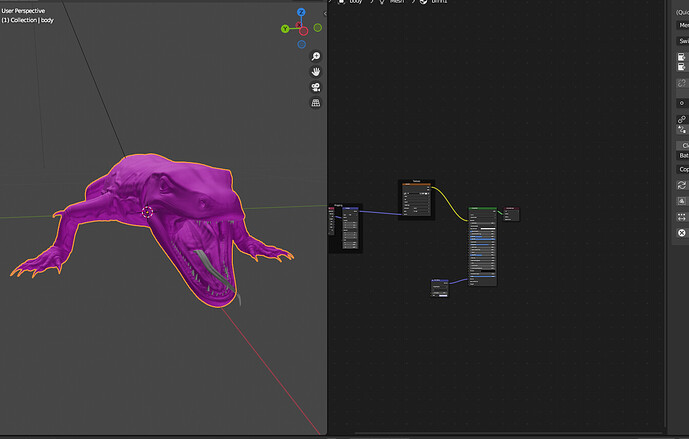Toggle the camera view icon
Viewport: 689px width, 439px height.
[315, 87]
